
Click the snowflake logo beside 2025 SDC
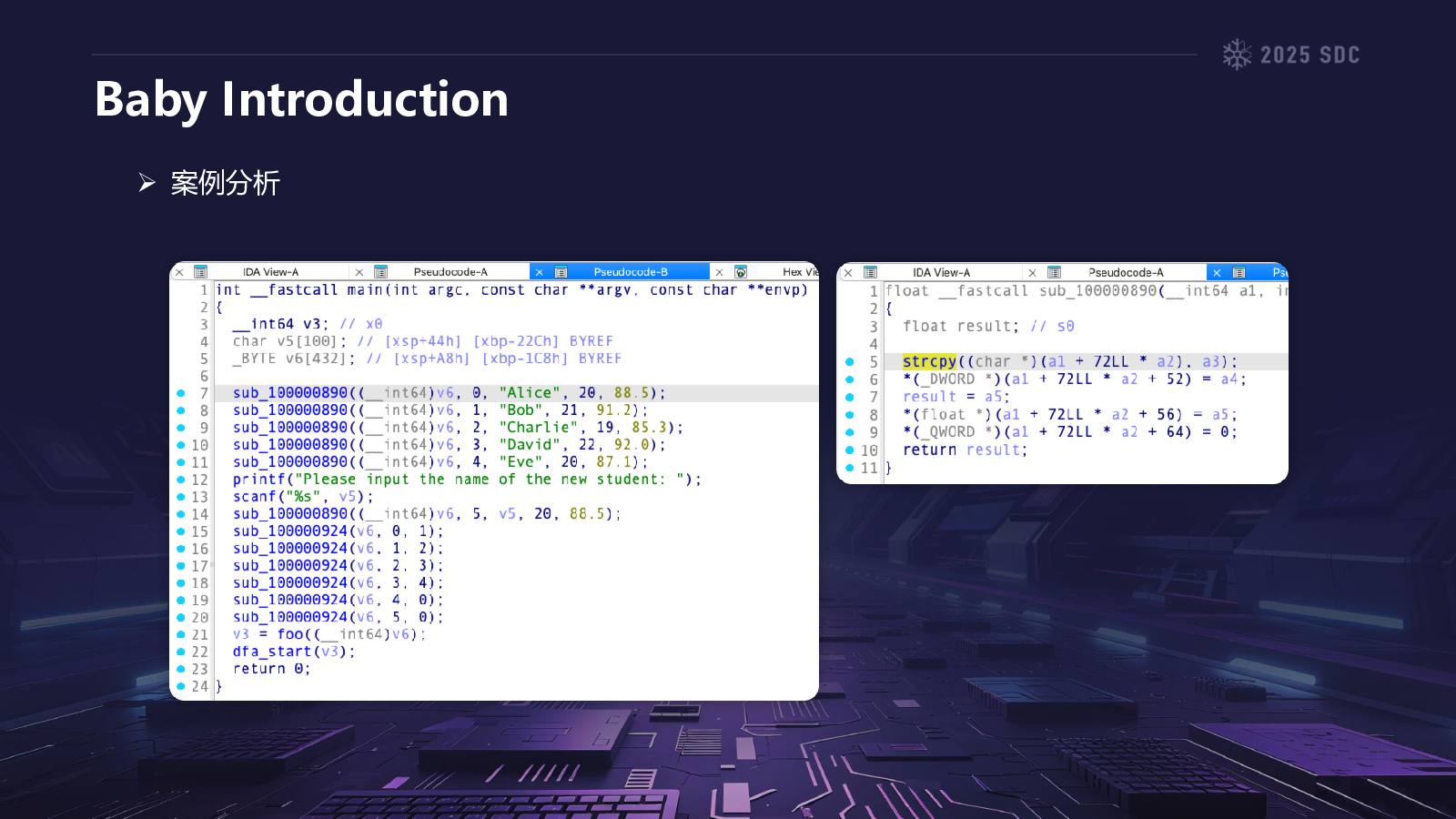(1237, 55)
